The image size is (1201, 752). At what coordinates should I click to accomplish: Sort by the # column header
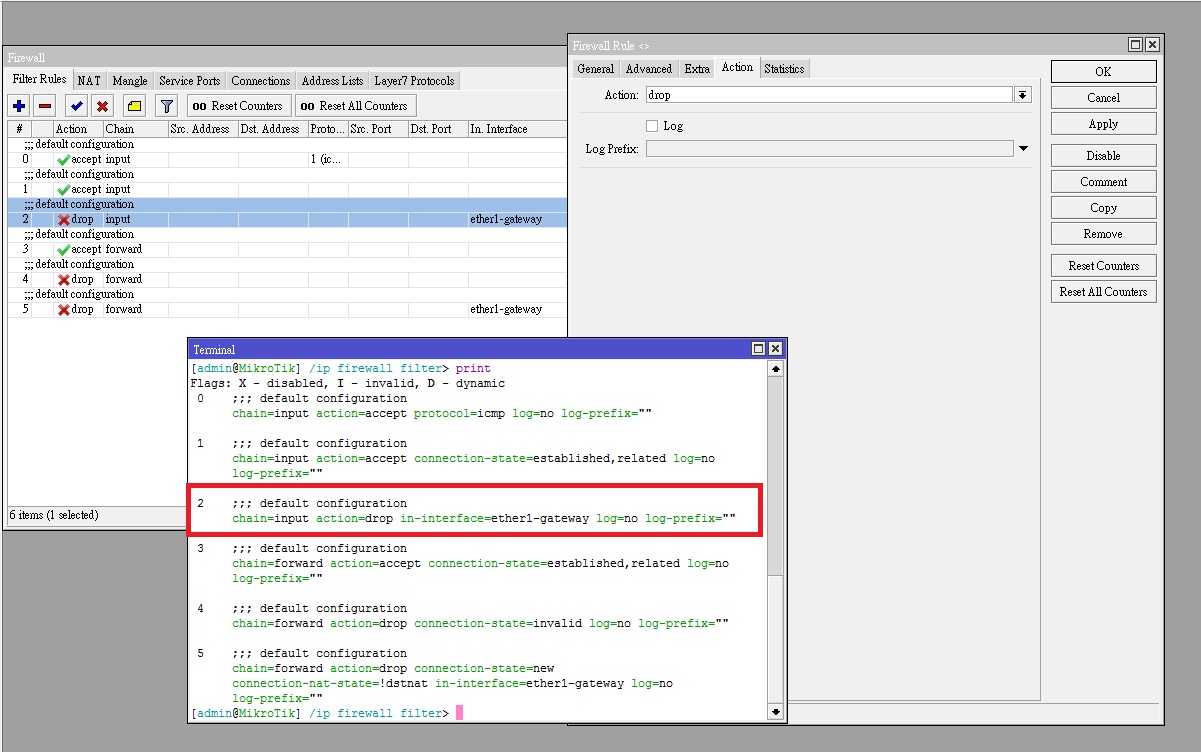pos(19,129)
